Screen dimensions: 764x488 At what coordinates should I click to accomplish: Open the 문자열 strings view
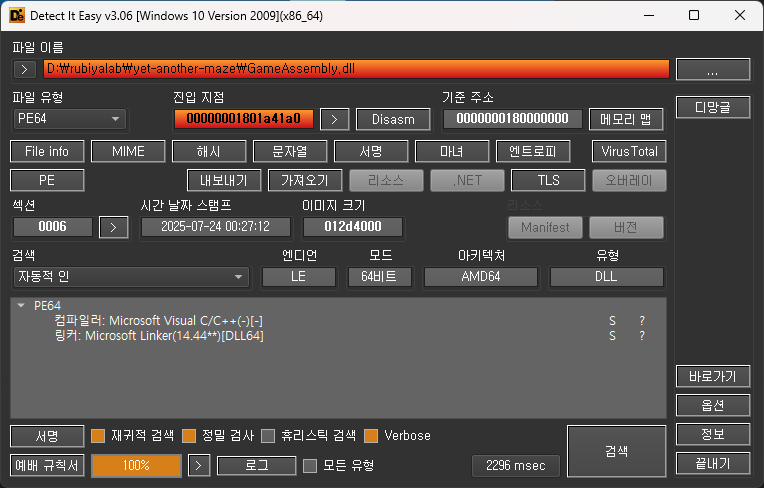point(290,151)
